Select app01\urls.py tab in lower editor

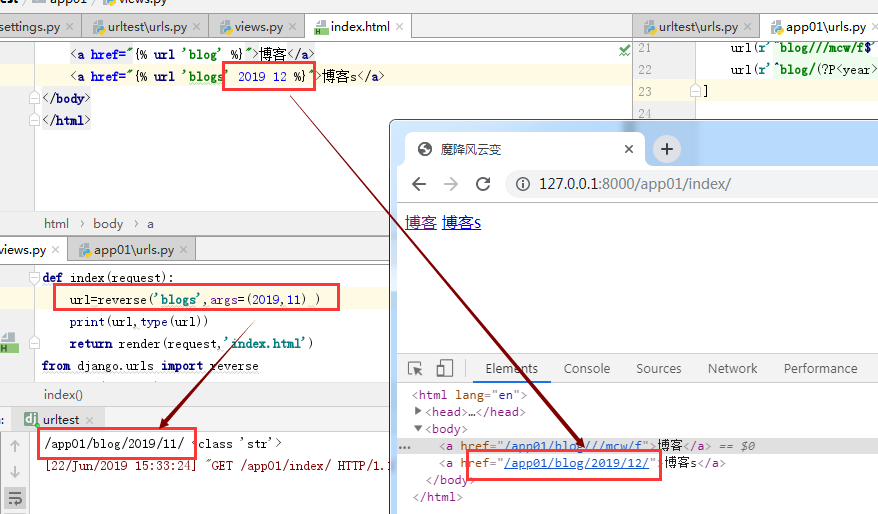point(134,250)
